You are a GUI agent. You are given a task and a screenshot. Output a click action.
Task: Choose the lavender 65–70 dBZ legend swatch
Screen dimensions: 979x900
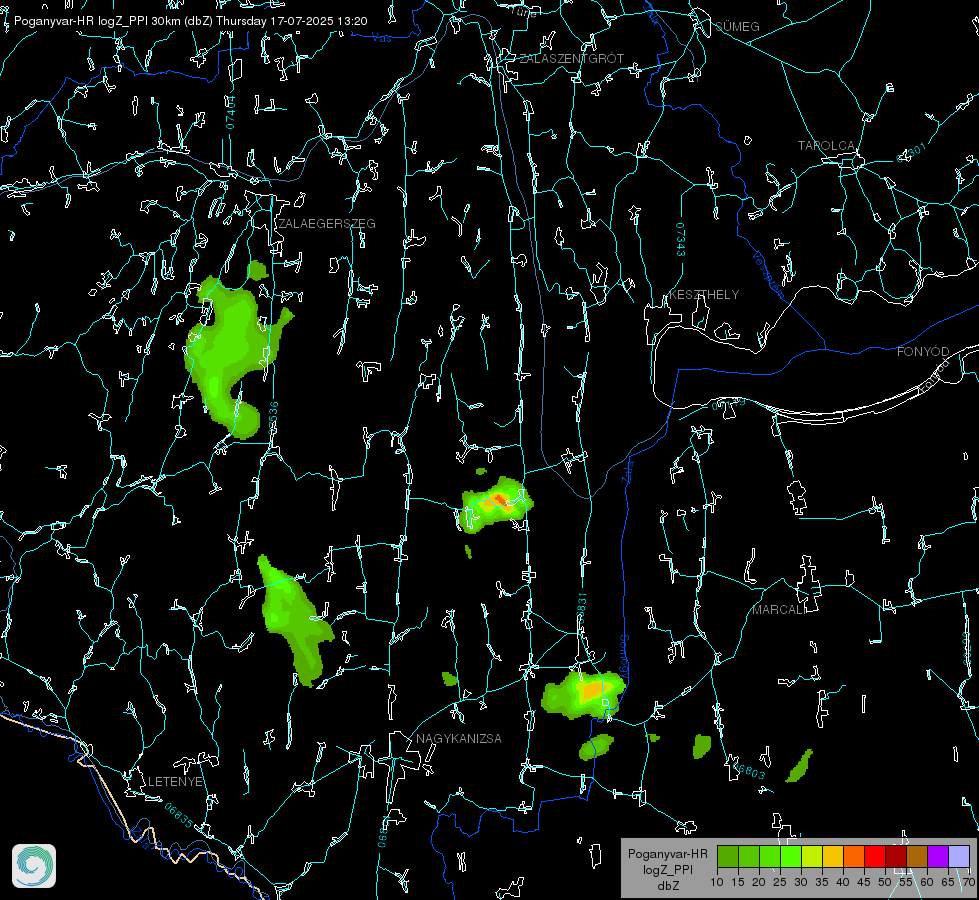coord(959,856)
